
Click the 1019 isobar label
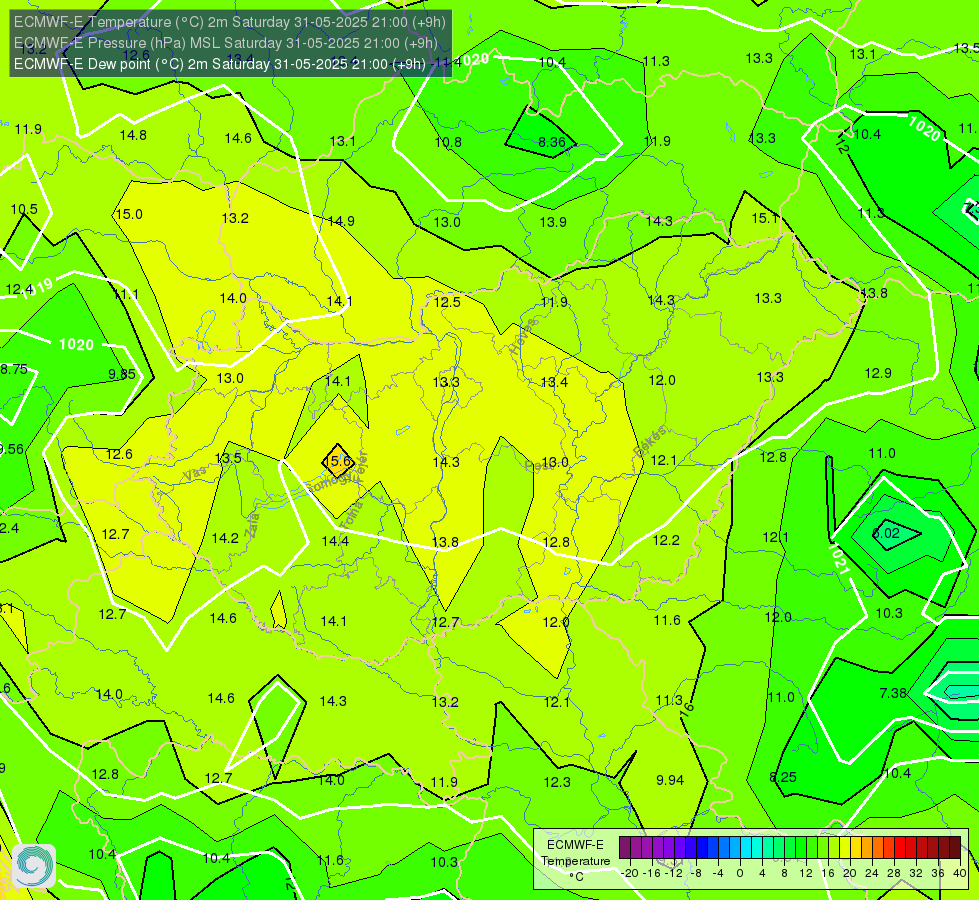37,289
